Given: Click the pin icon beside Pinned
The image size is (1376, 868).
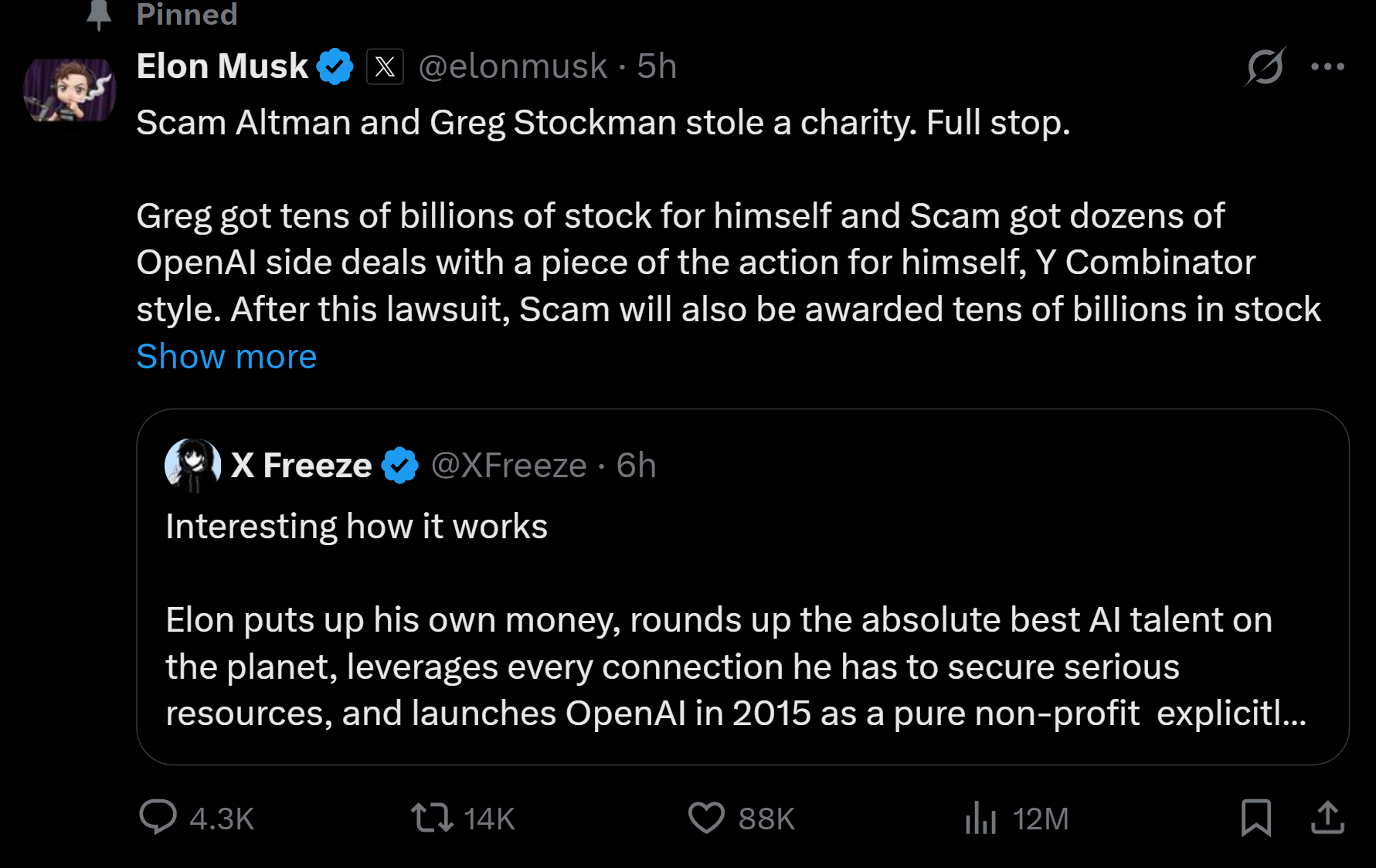Looking at the screenshot, I should (x=99, y=14).
